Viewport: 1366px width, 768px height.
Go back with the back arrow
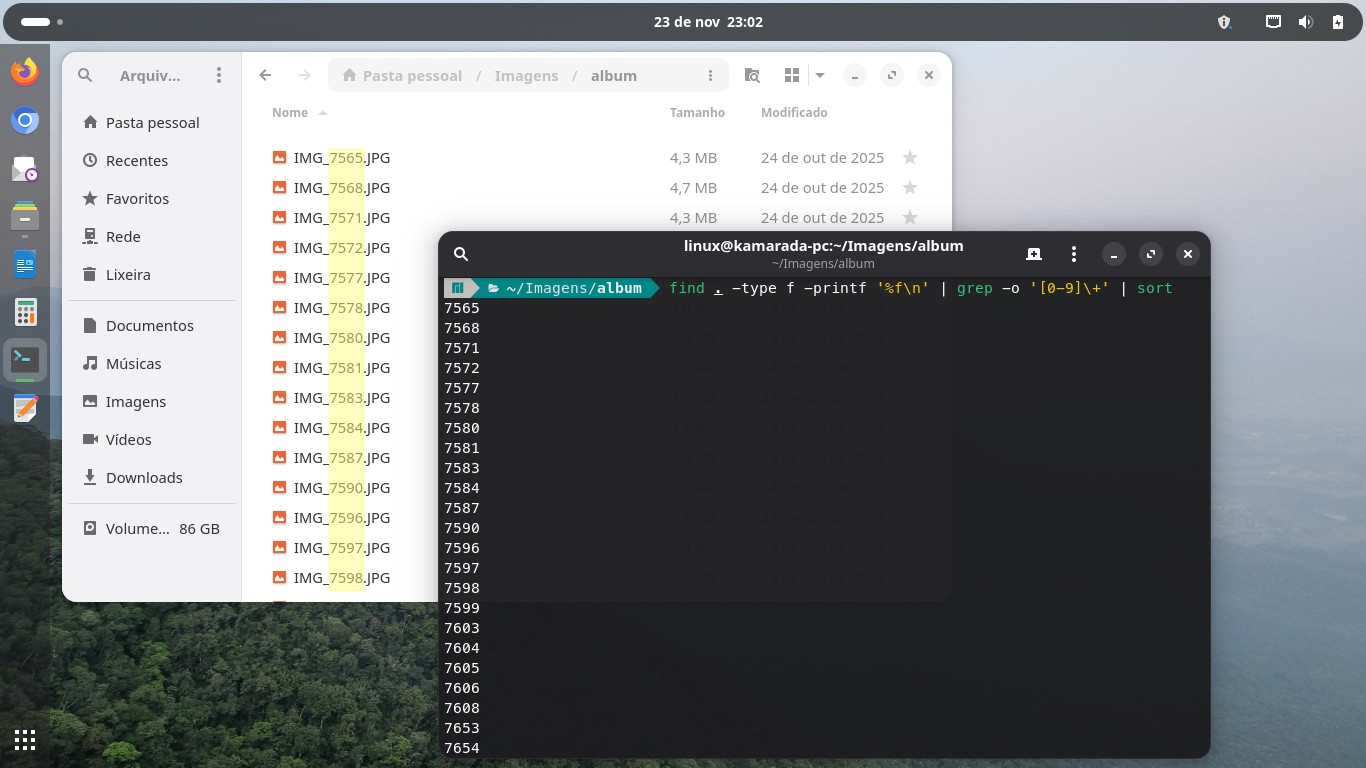coord(265,75)
